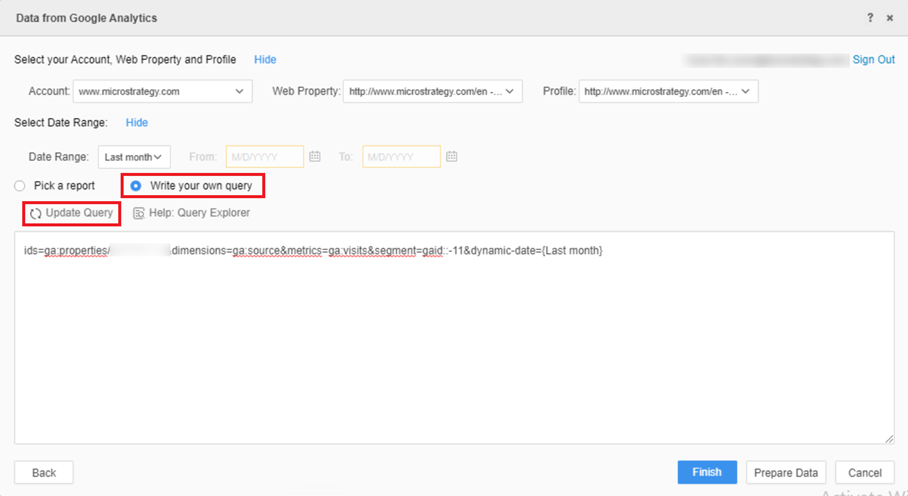
Task: Select Write your own query option
Action: [136, 186]
